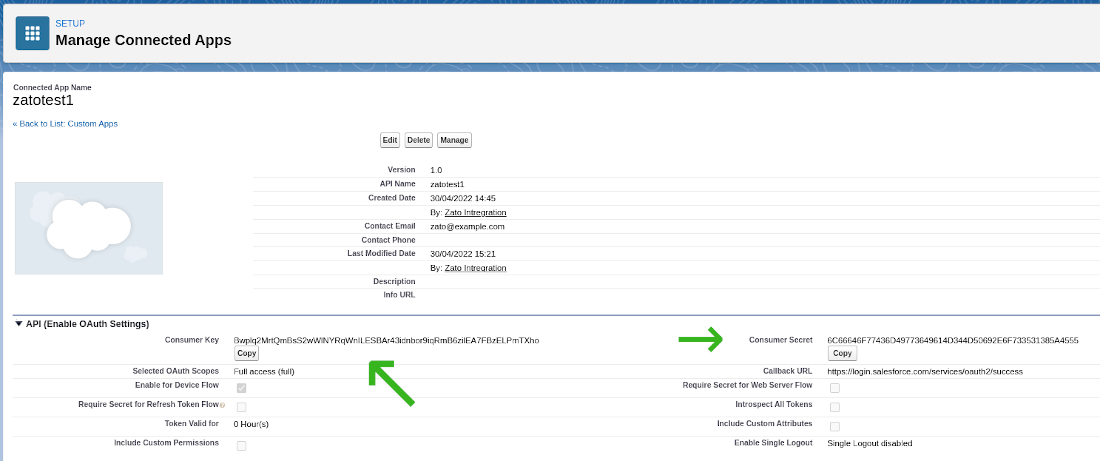Image resolution: width=1100 pixels, height=461 pixels.
Task: Toggle Require Secret for Web Server Flow checkbox
Action: tap(835, 388)
